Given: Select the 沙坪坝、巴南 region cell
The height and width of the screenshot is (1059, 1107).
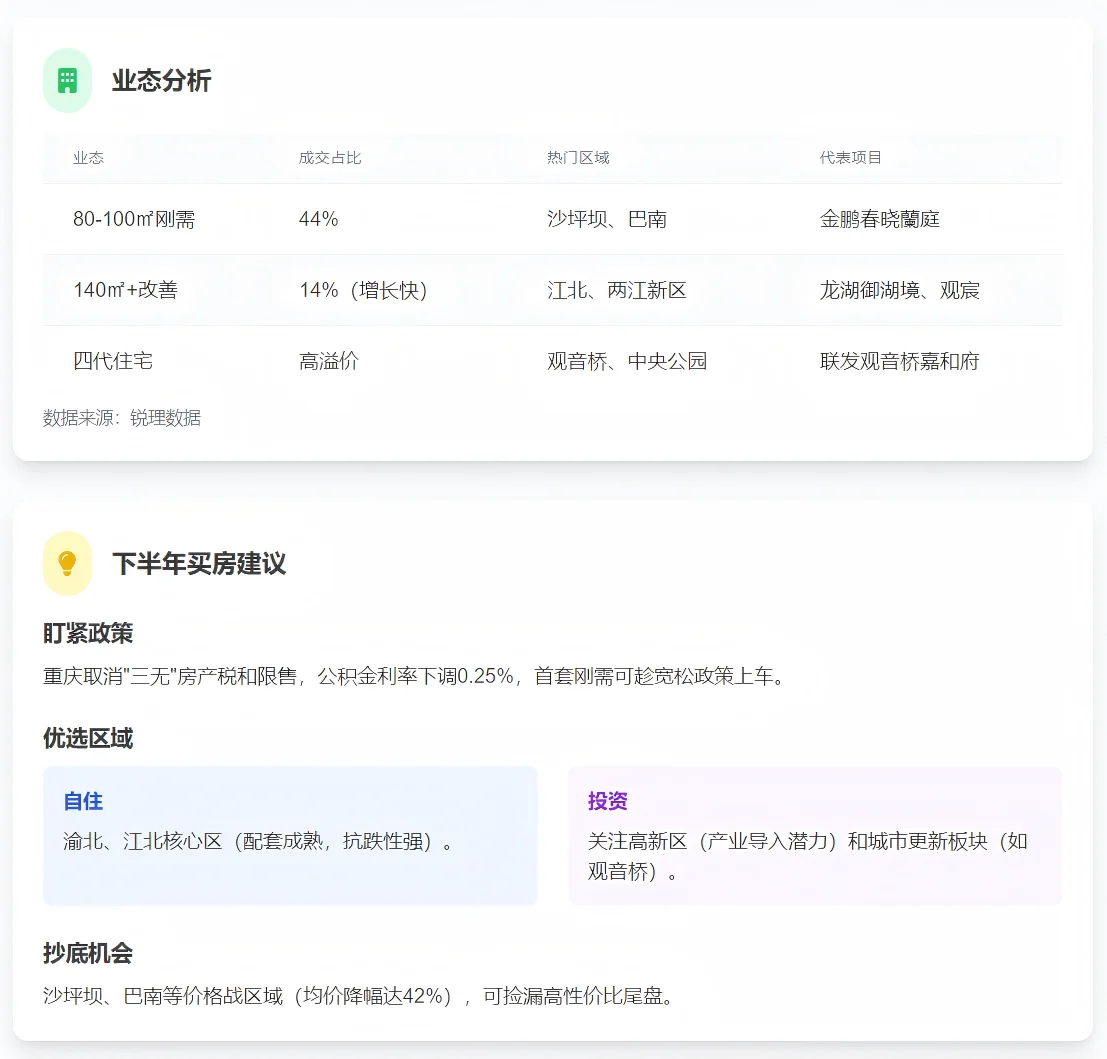Looking at the screenshot, I should 607,219.
